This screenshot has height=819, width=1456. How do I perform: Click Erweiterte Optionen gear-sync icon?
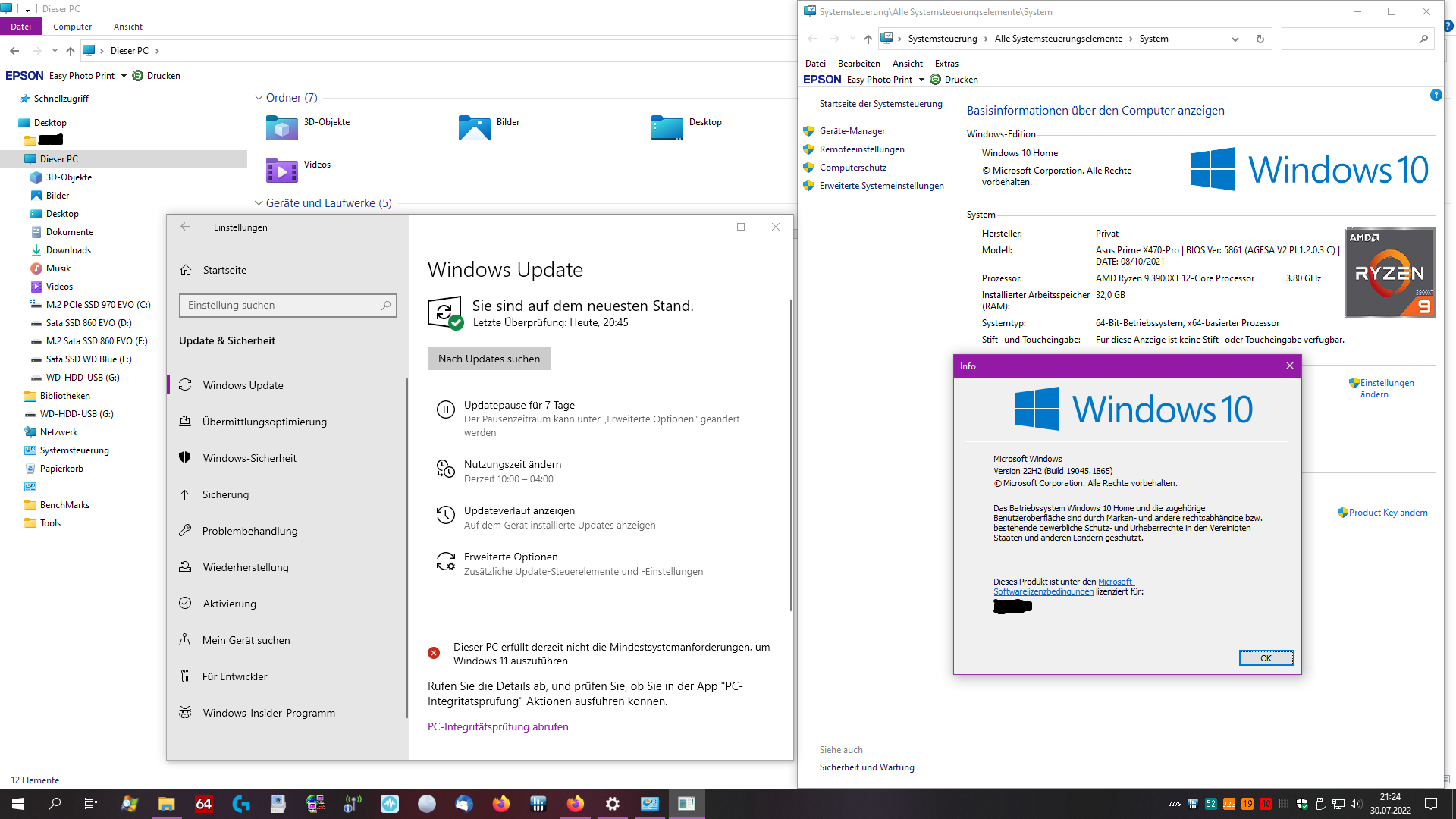tap(445, 561)
